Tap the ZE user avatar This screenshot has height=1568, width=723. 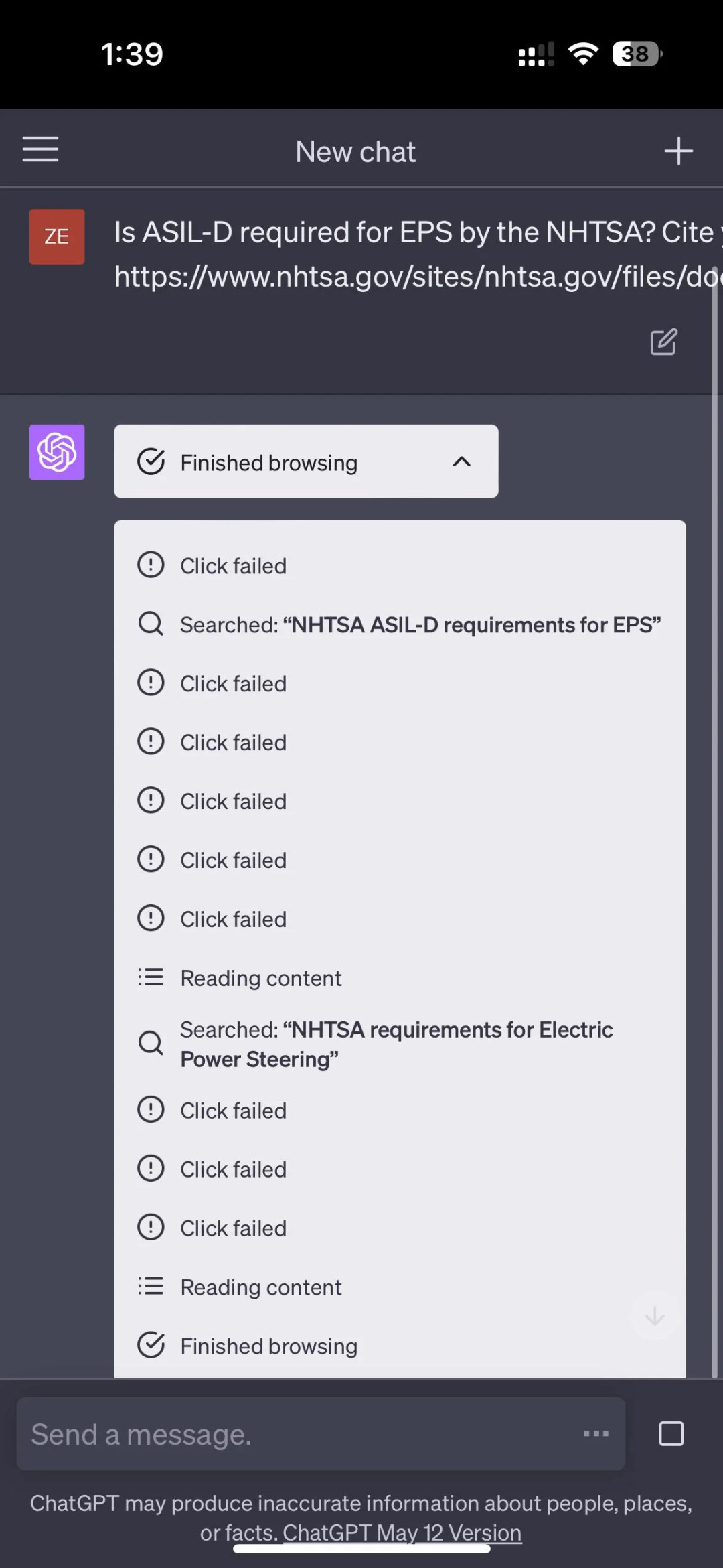(x=57, y=236)
